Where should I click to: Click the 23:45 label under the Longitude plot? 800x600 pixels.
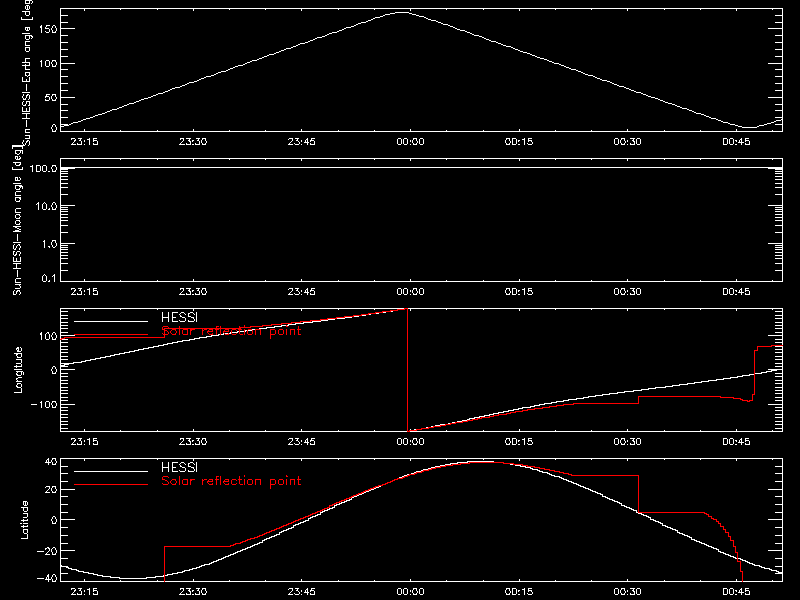(x=302, y=442)
